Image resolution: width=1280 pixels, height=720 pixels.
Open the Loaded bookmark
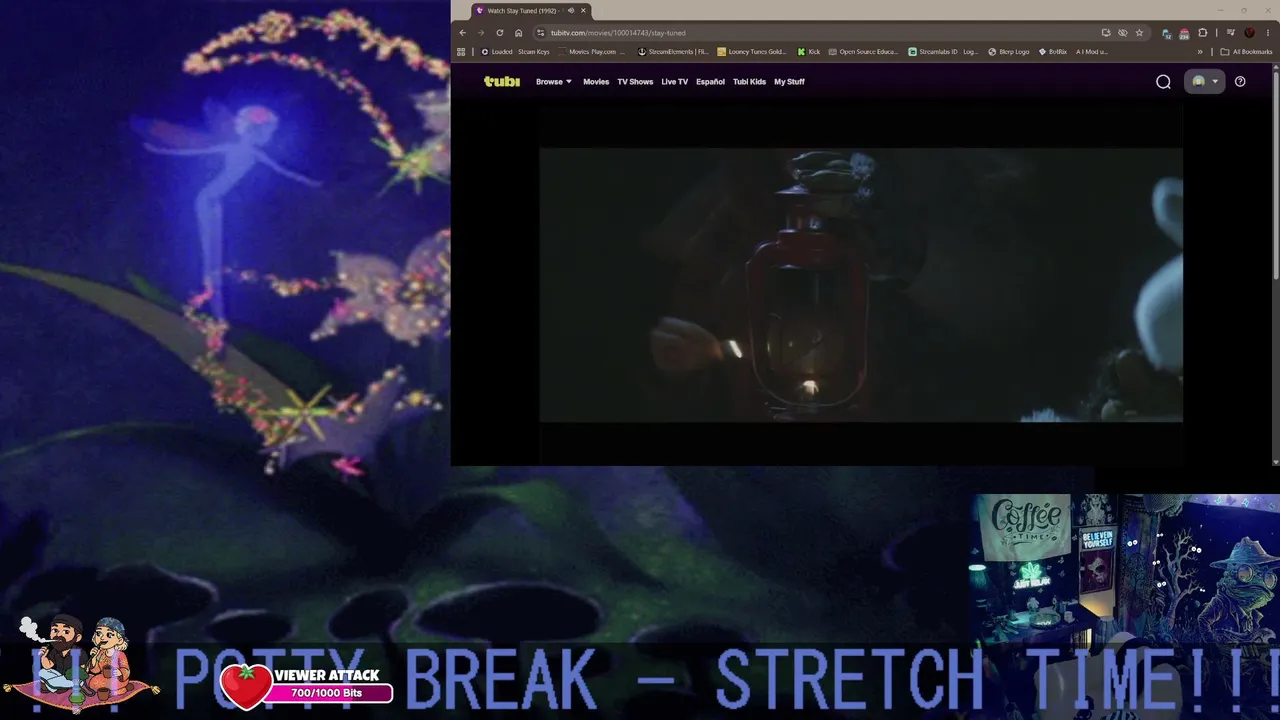(497, 52)
